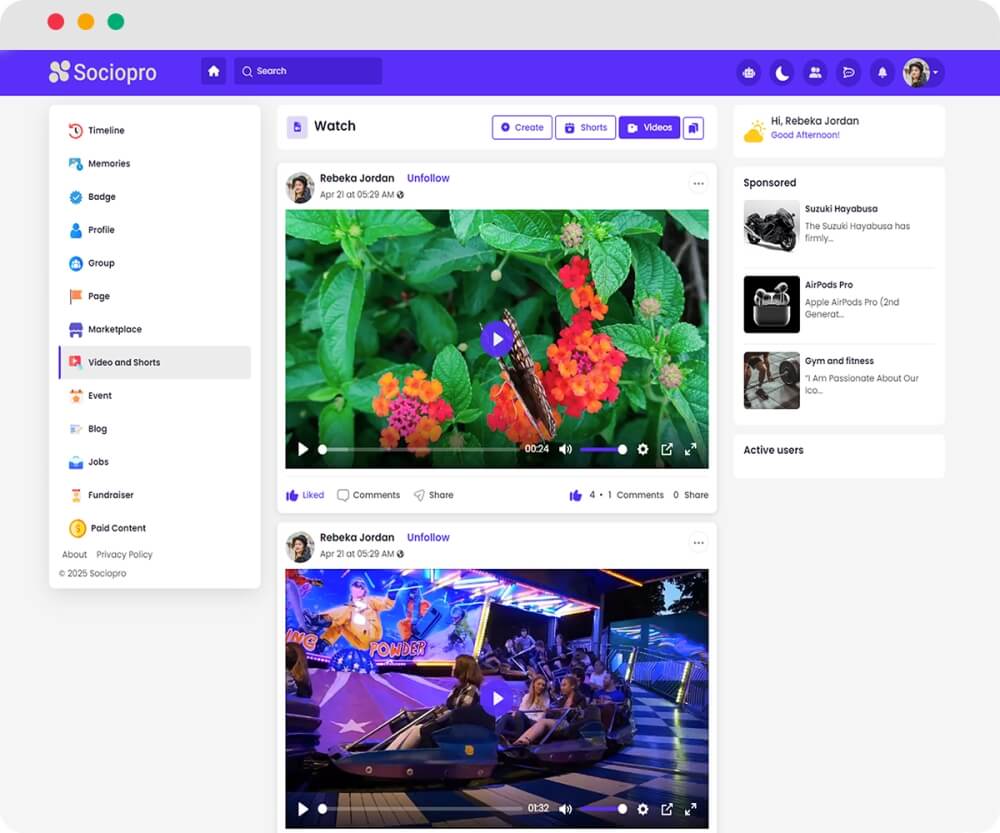Mute the butterfly video's volume
Image resolution: width=1000 pixels, height=833 pixels.
point(565,450)
